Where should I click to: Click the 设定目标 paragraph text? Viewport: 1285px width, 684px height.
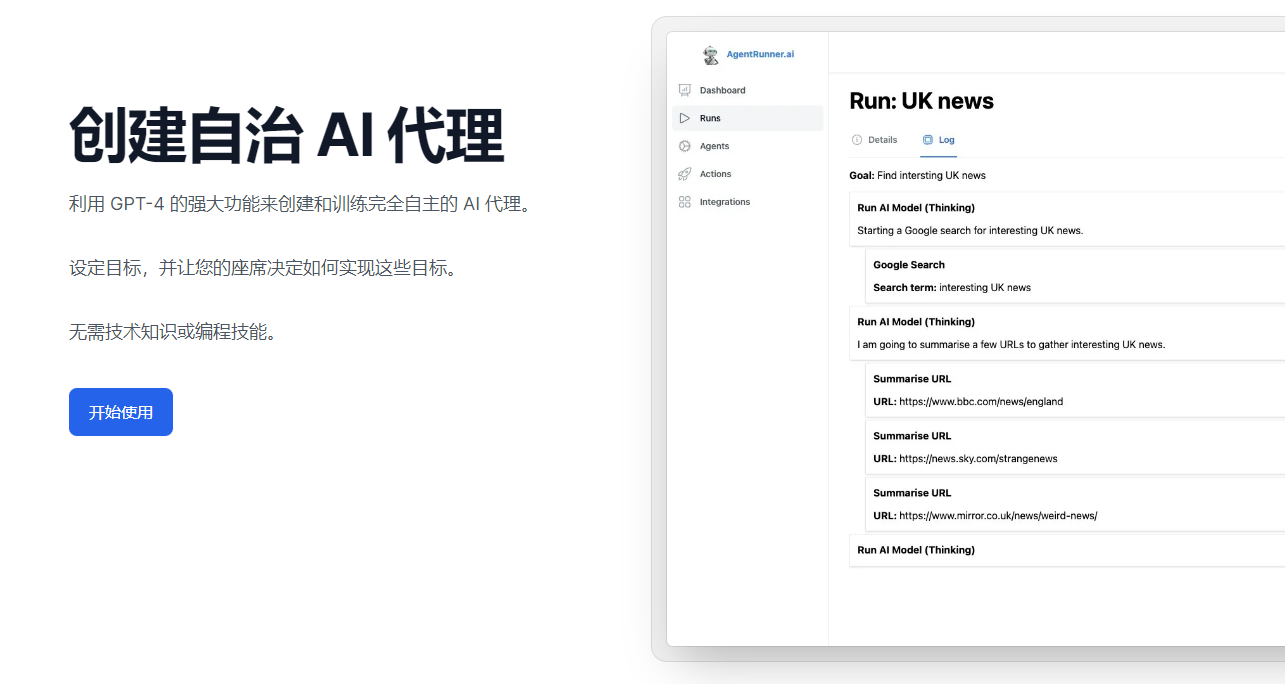tap(264, 268)
